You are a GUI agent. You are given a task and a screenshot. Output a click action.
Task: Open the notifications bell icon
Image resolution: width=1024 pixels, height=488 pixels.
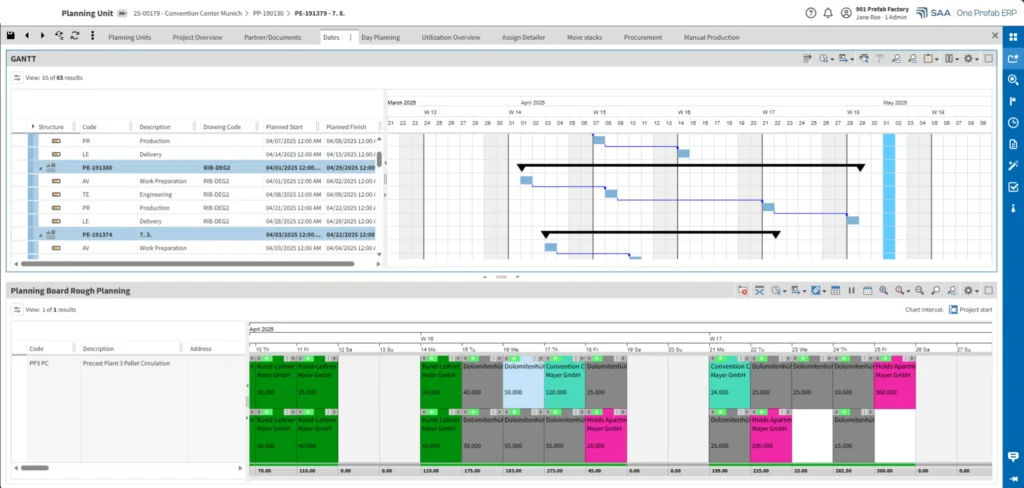[828, 12]
